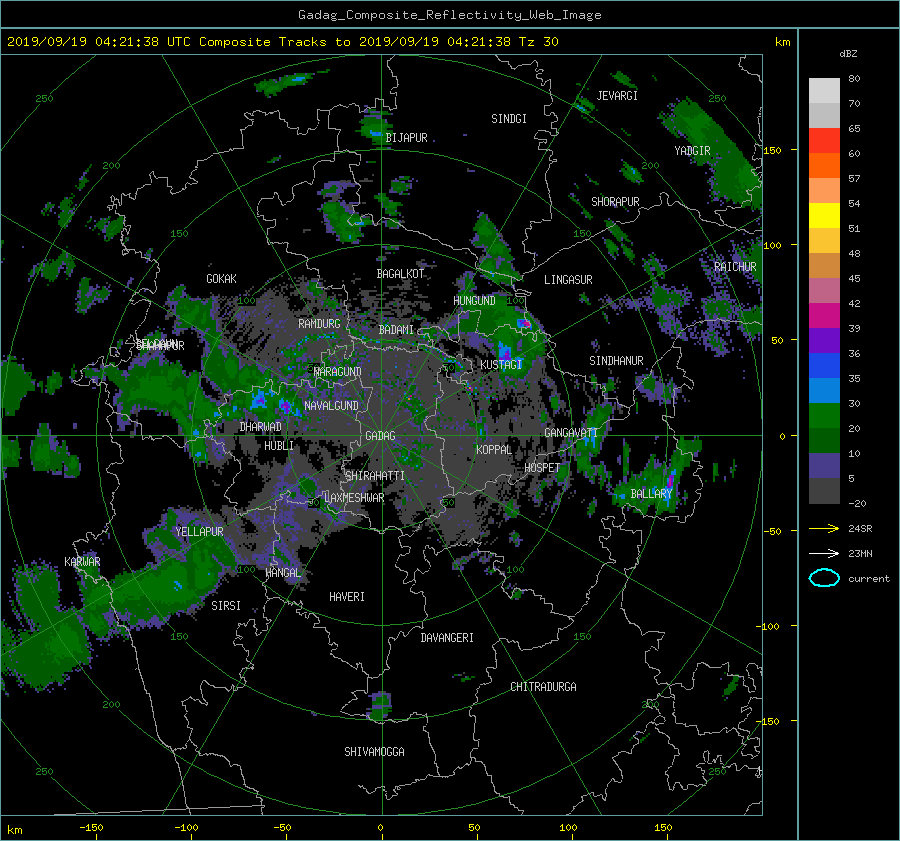Click the GADAG radar center label

[x=380, y=436]
